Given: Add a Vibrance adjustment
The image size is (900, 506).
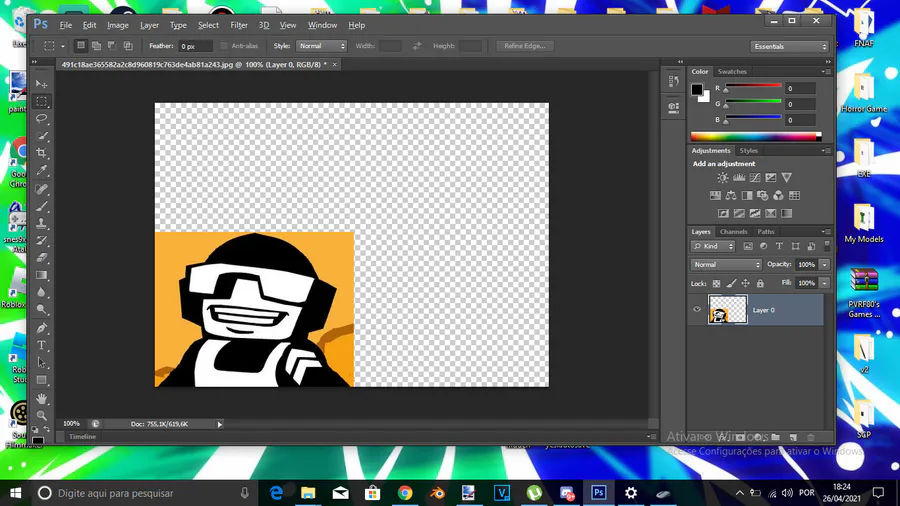Looking at the screenshot, I should pyautogui.click(x=787, y=178).
